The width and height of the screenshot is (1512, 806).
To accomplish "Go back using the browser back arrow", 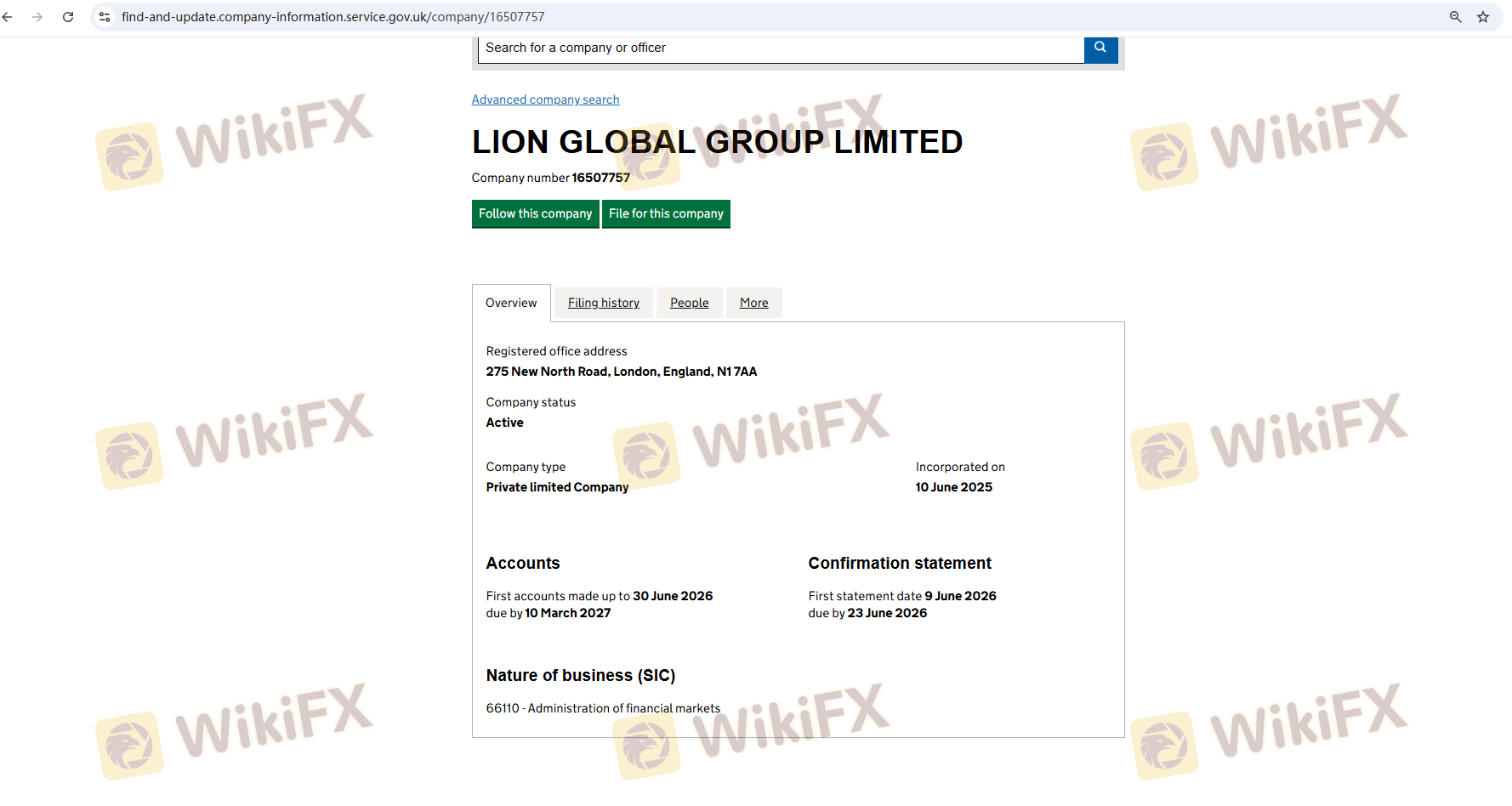I will (8, 17).
